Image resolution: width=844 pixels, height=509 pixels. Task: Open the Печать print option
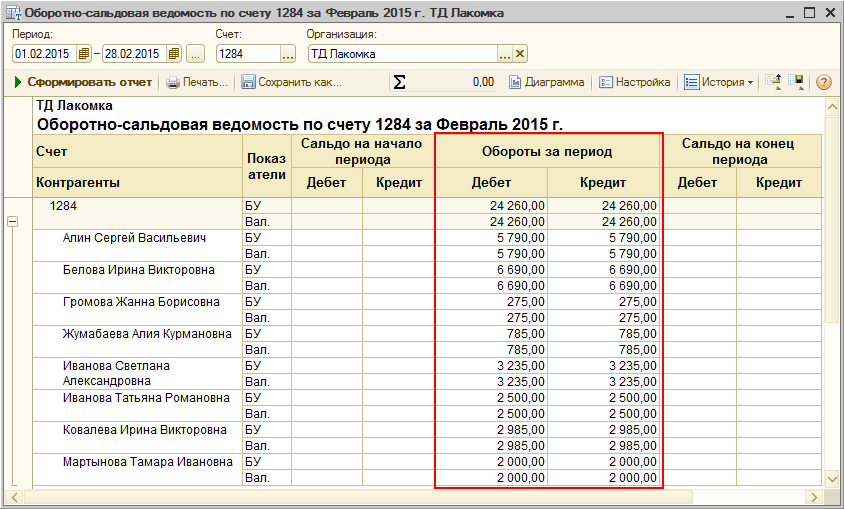(x=197, y=82)
